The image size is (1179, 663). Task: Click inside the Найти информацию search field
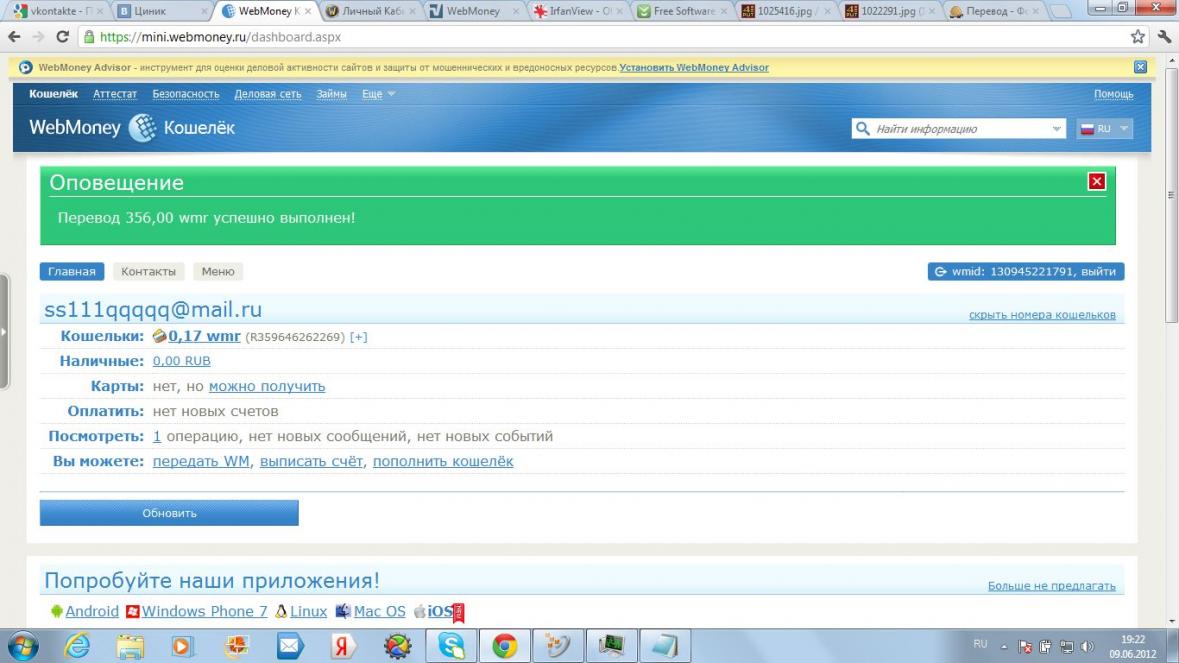click(955, 129)
